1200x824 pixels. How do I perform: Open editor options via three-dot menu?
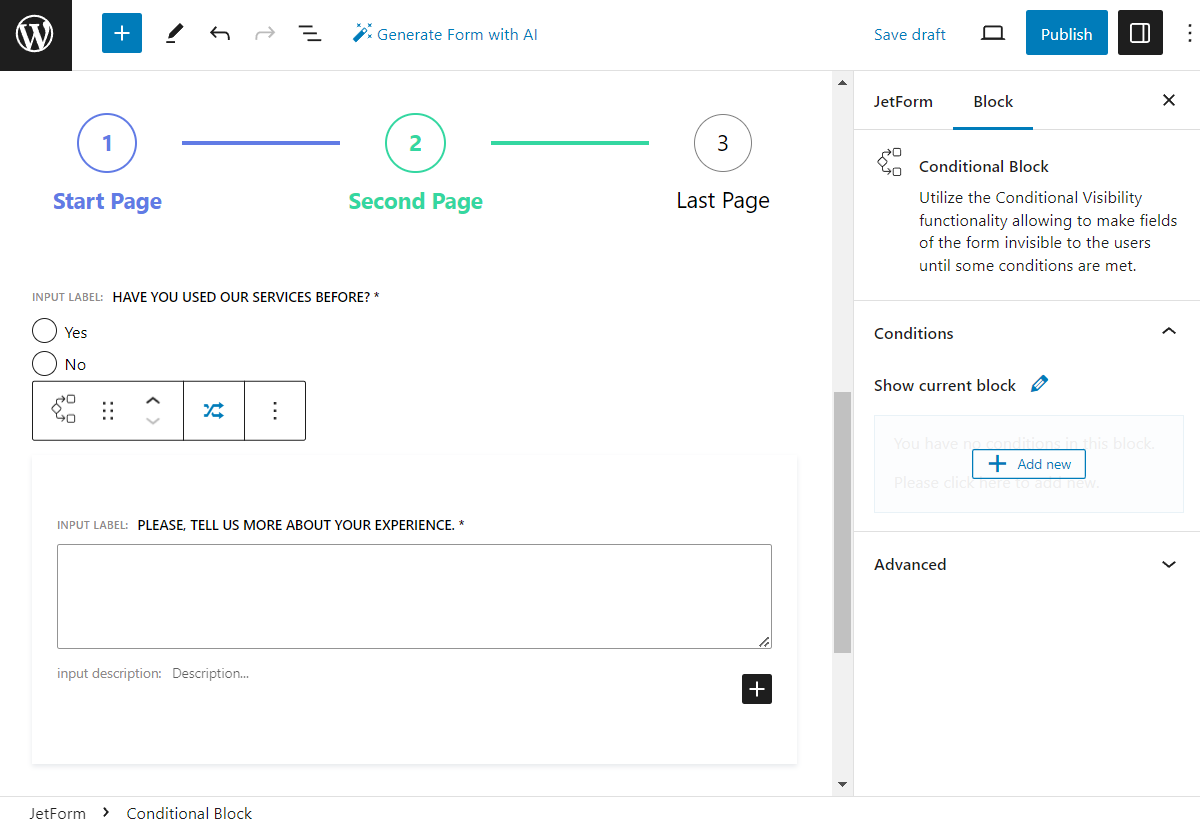point(1187,33)
